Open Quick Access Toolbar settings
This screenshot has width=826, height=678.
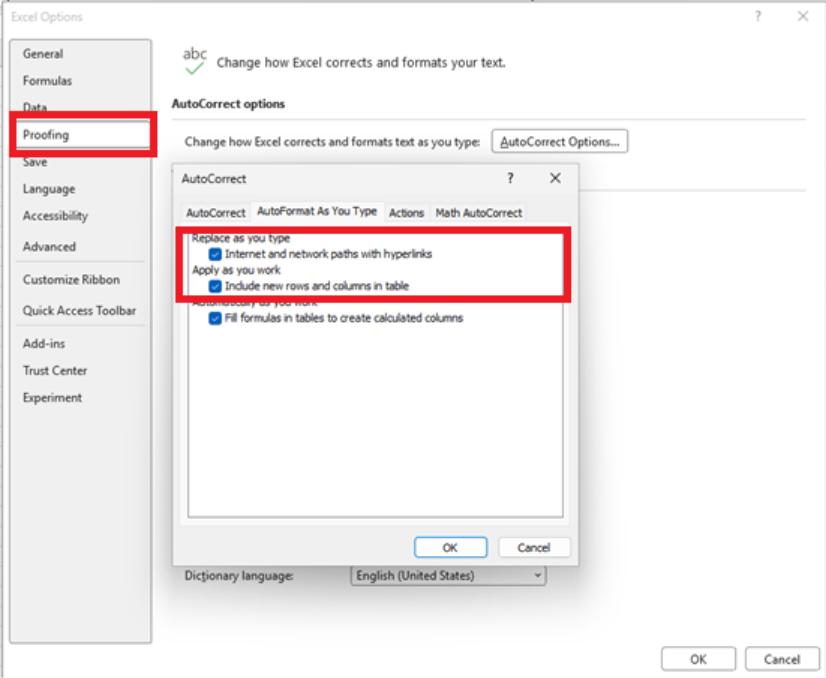click(79, 311)
